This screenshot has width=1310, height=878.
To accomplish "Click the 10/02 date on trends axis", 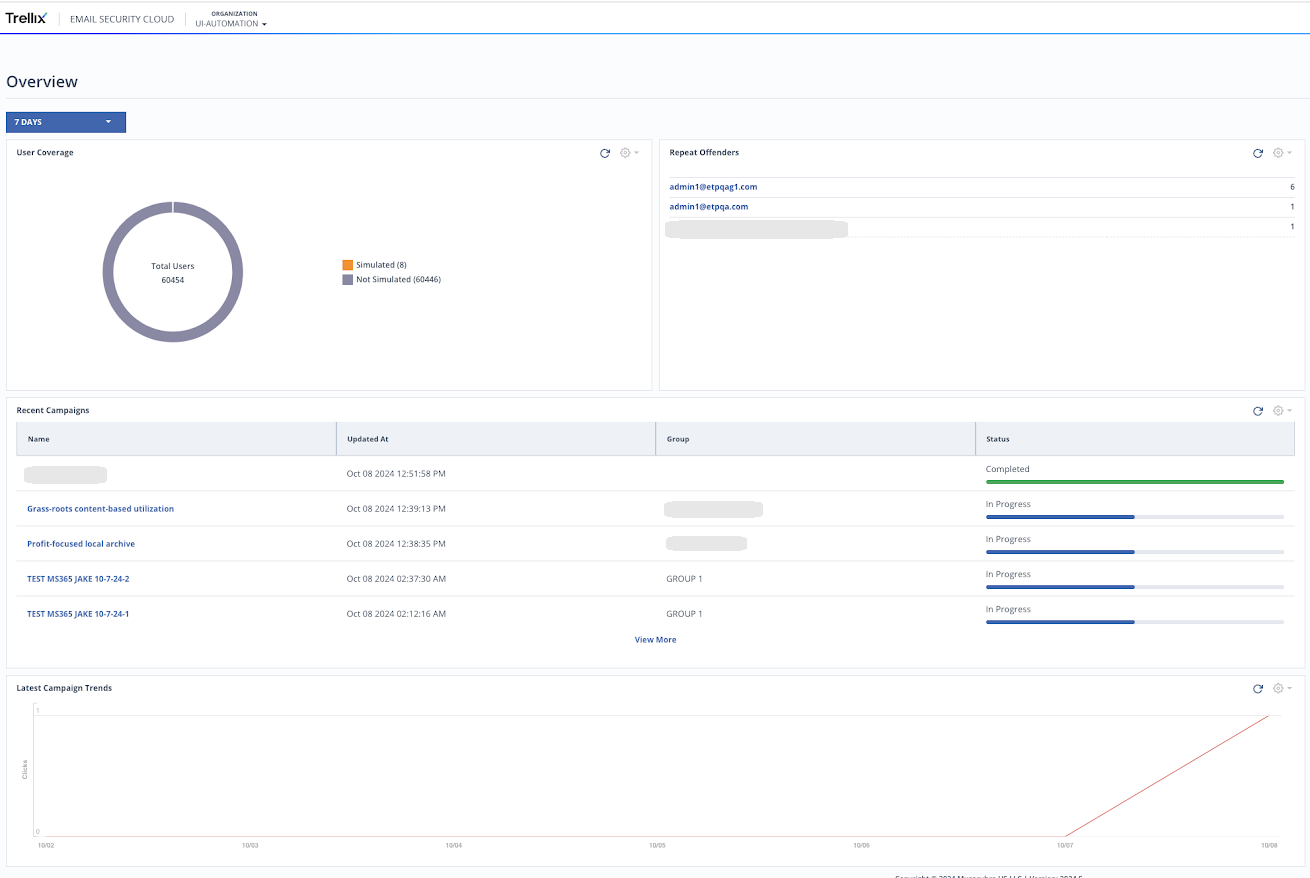I will (x=46, y=846).
